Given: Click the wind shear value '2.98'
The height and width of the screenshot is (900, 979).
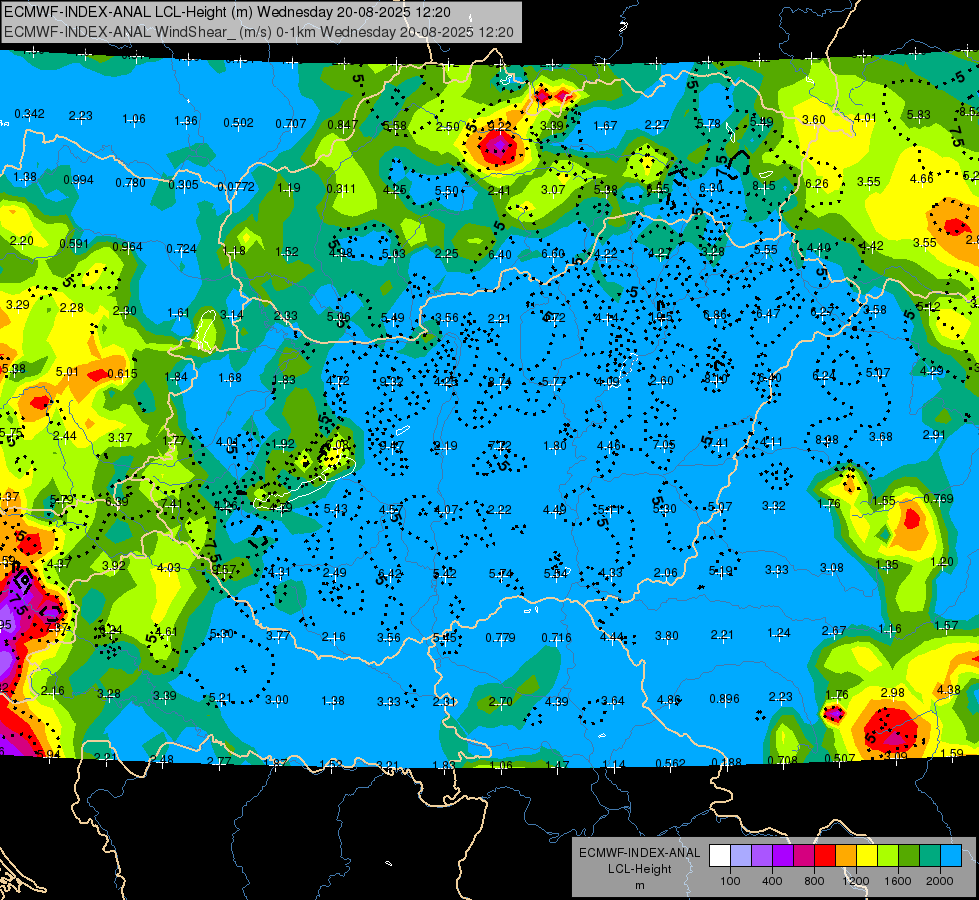Looking at the screenshot, I should point(893,692).
